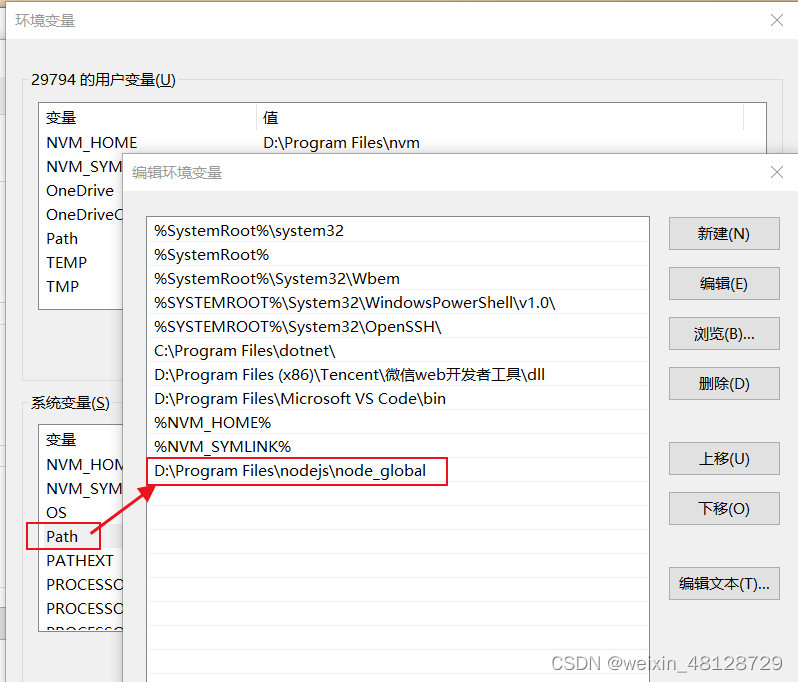Click the 删除(D) delete button

tap(724, 383)
